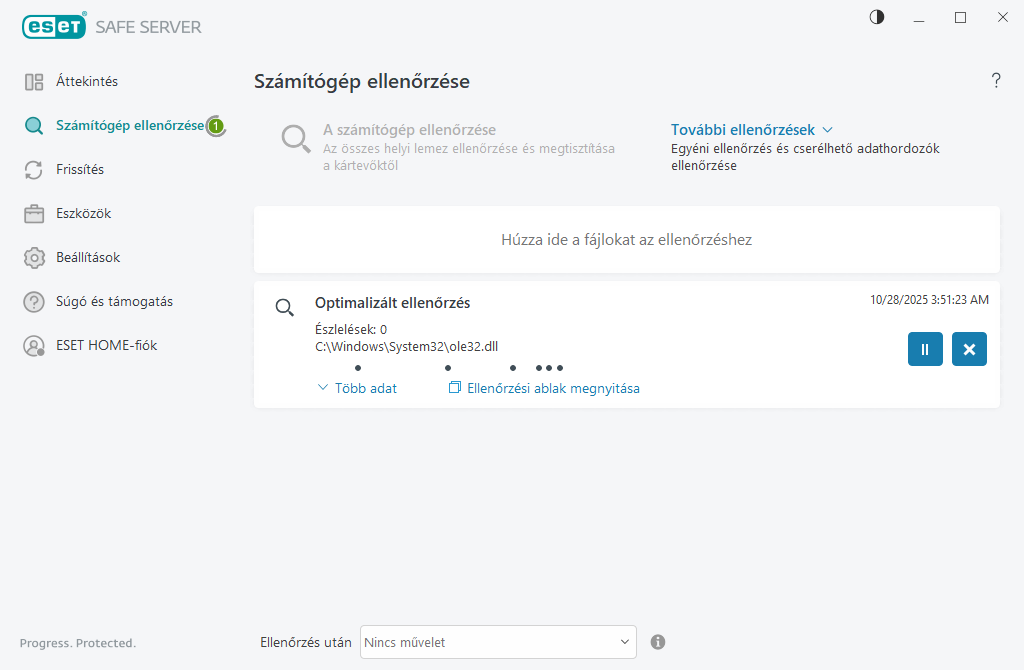Click the info icon beside Ellenőrzés után

tap(658, 642)
